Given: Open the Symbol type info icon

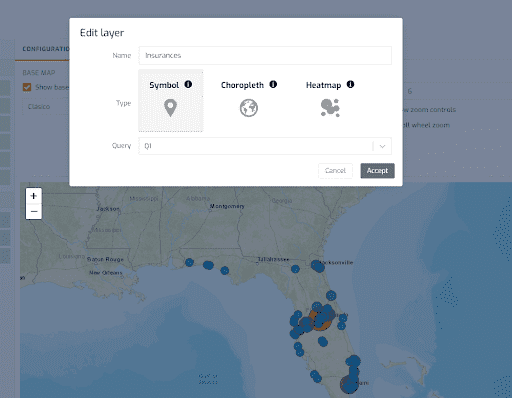Looking at the screenshot, I should click(x=188, y=84).
